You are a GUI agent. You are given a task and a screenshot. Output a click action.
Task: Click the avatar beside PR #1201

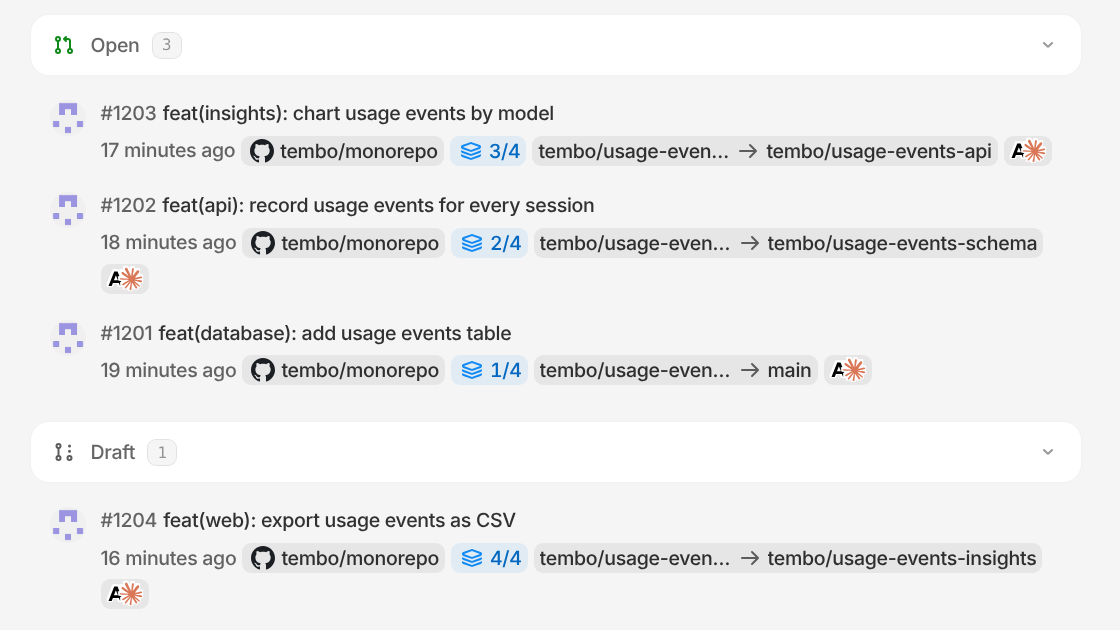point(68,337)
